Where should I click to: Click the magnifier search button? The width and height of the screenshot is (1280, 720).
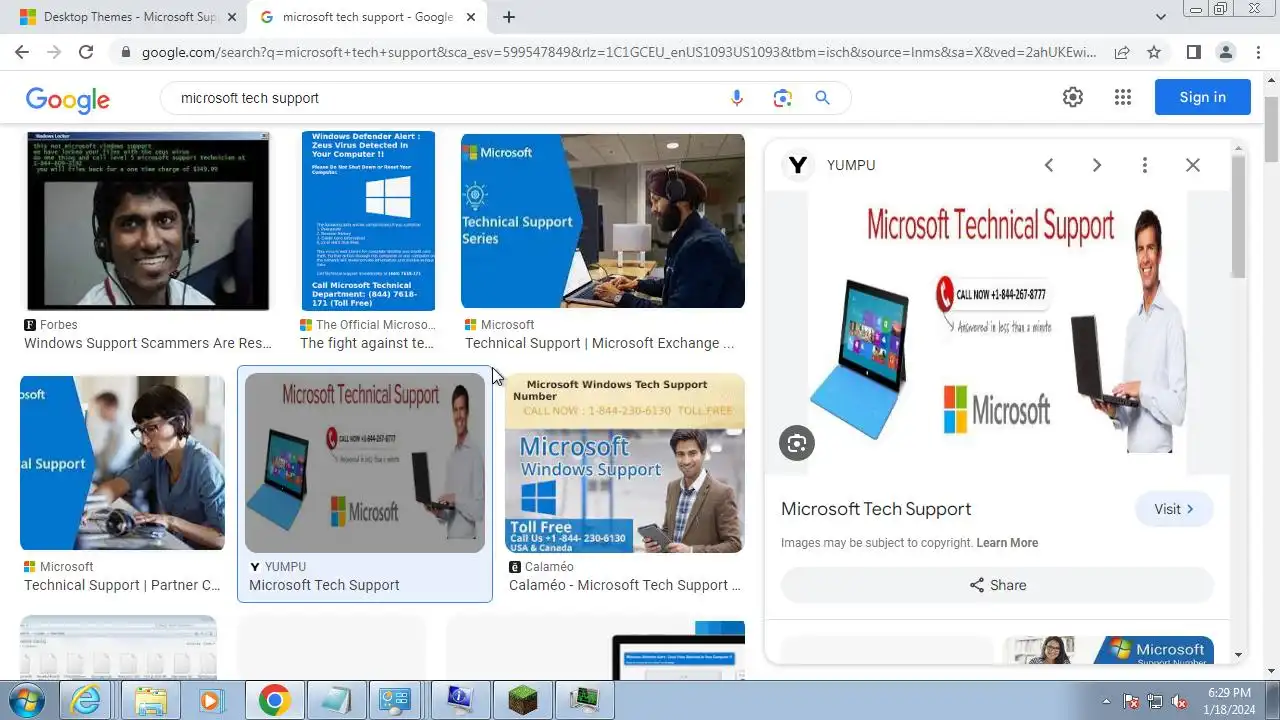pyautogui.click(x=822, y=98)
